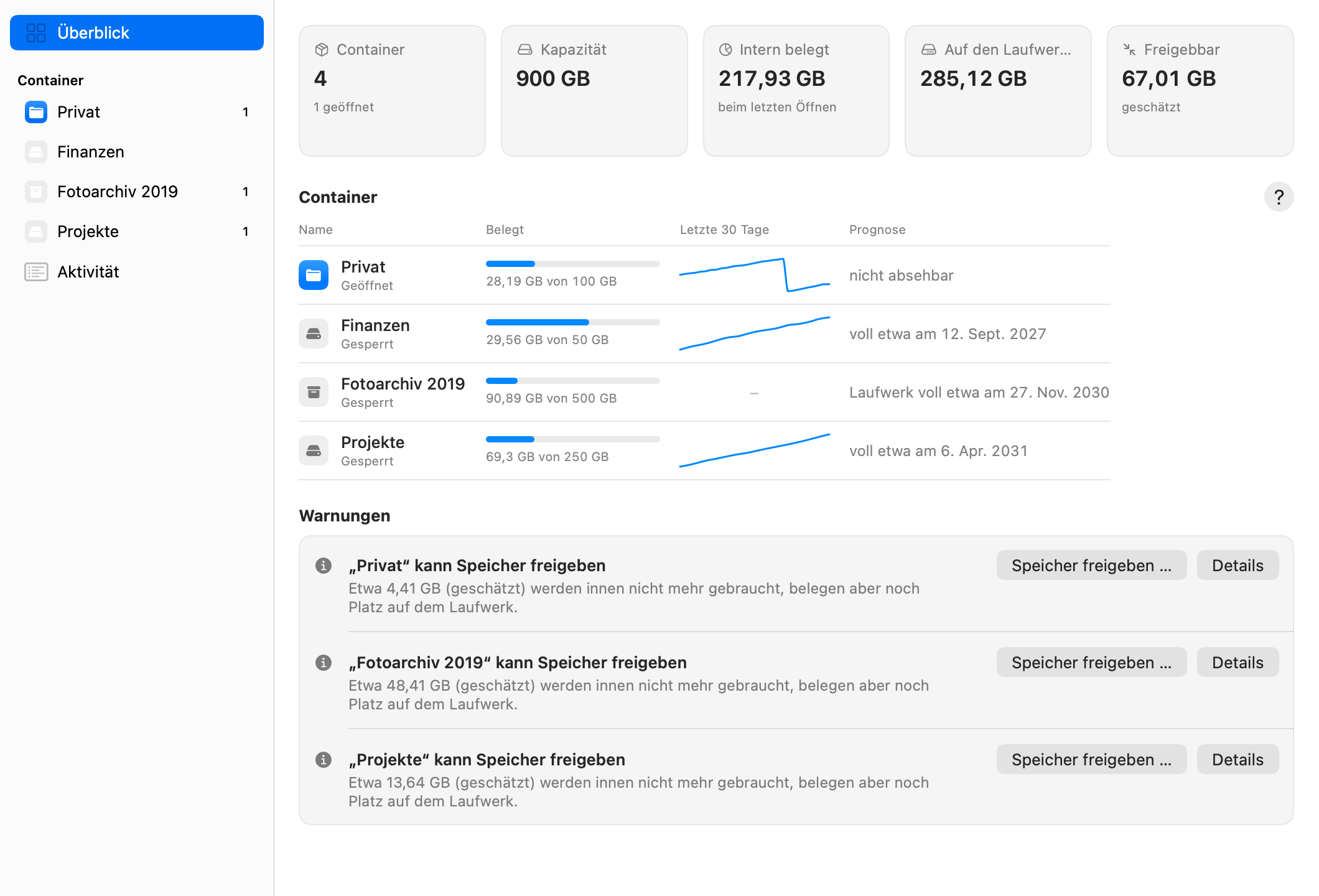Viewport: 1319px width, 896px height.
Task: Click the Intern belegt 217,93 GB card
Action: 796,91
